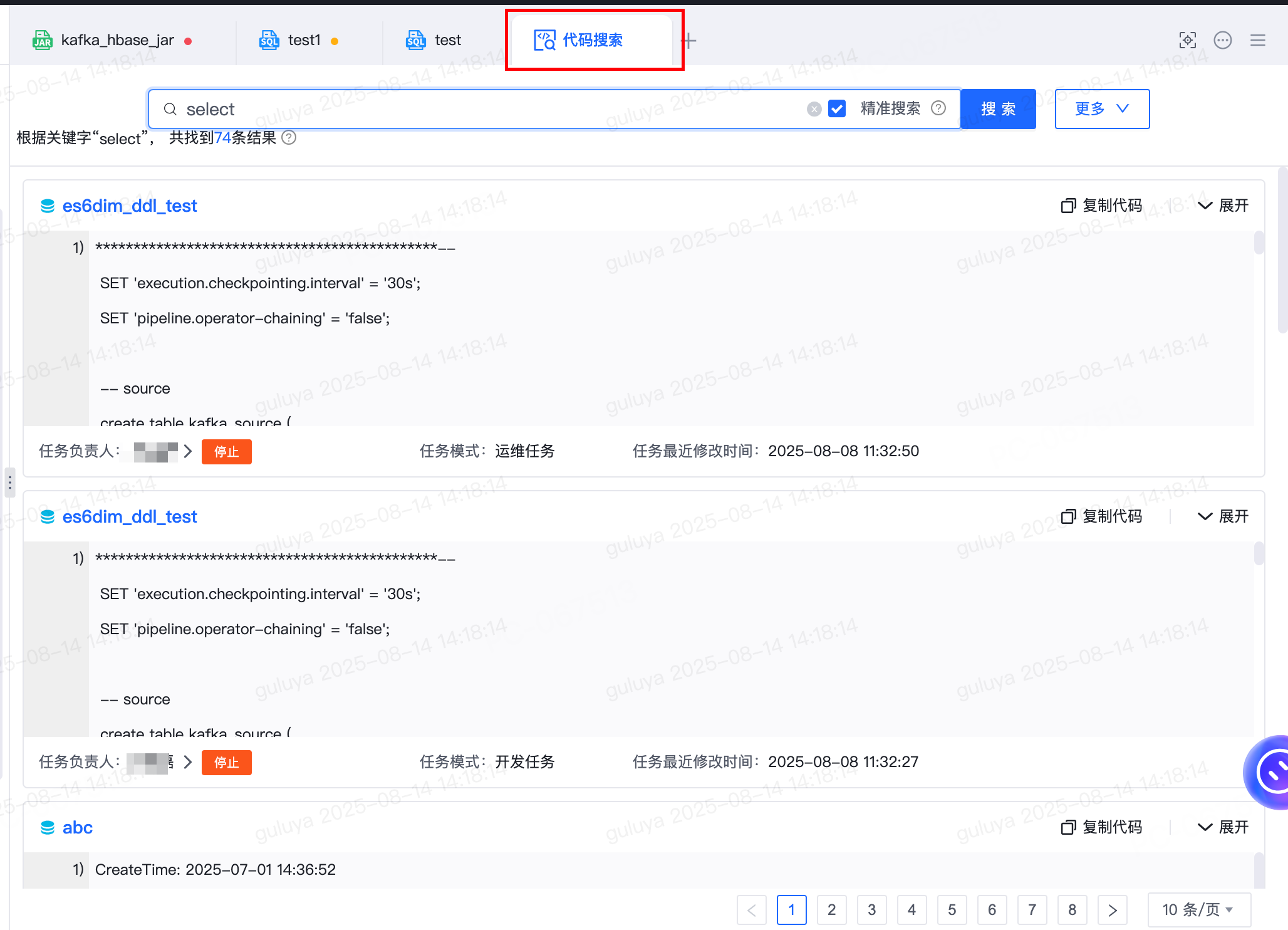1288x930 pixels.
Task: Open the abc task link
Action: pos(77,827)
